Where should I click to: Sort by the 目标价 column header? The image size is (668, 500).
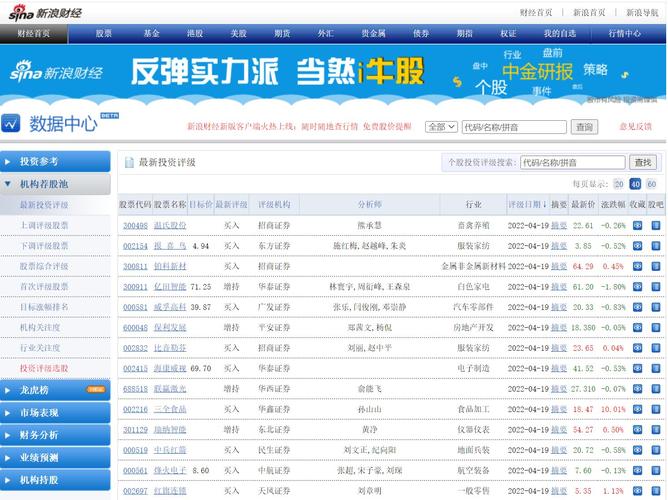(201, 204)
